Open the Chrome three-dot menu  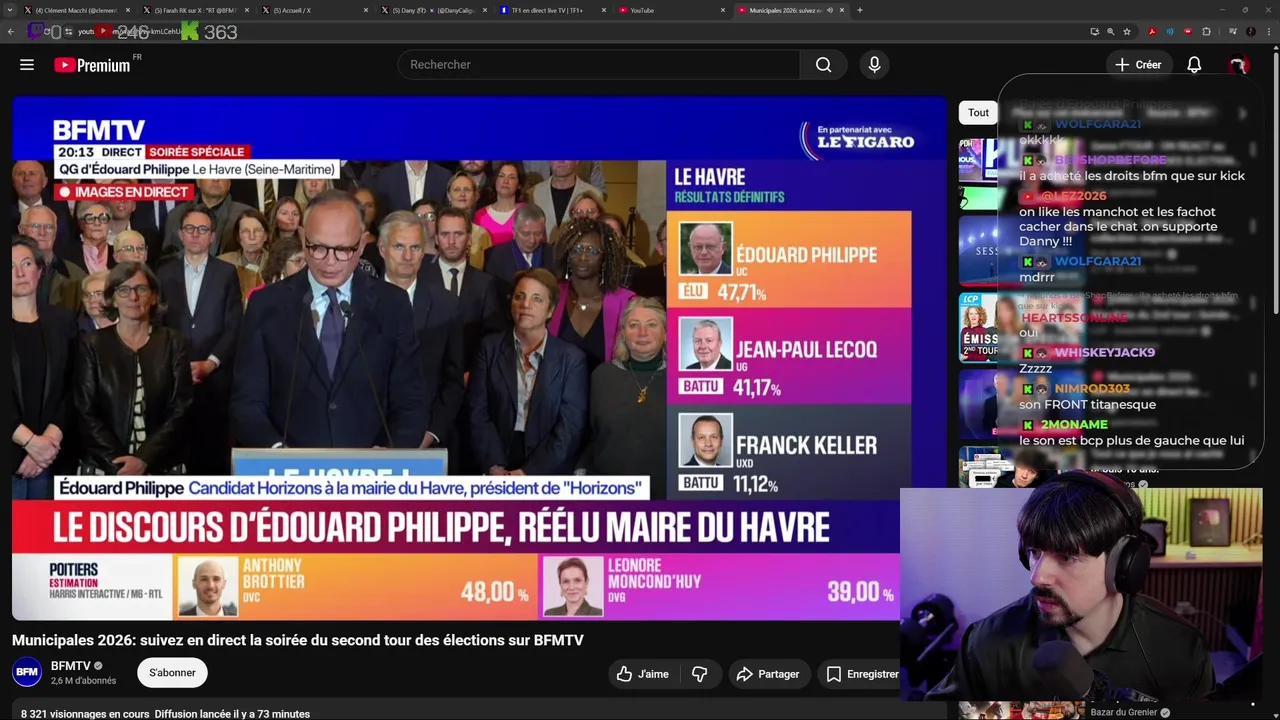tap(1267, 32)
